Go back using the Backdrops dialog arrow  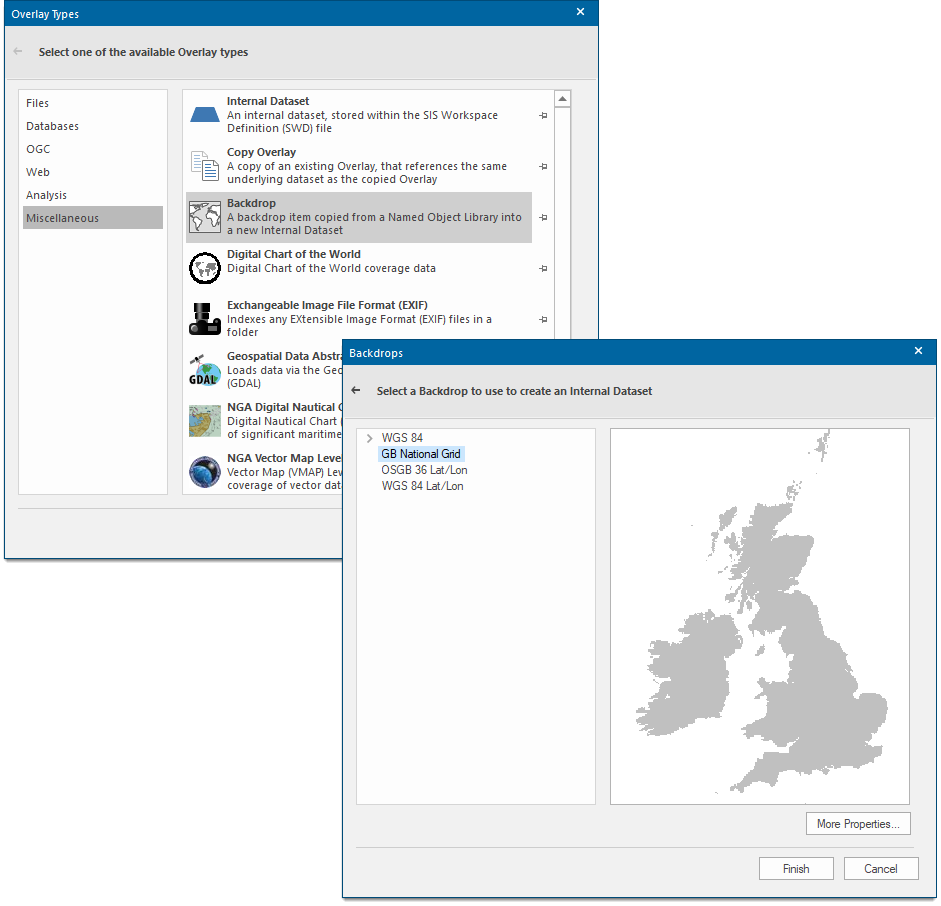coord(356,390)
